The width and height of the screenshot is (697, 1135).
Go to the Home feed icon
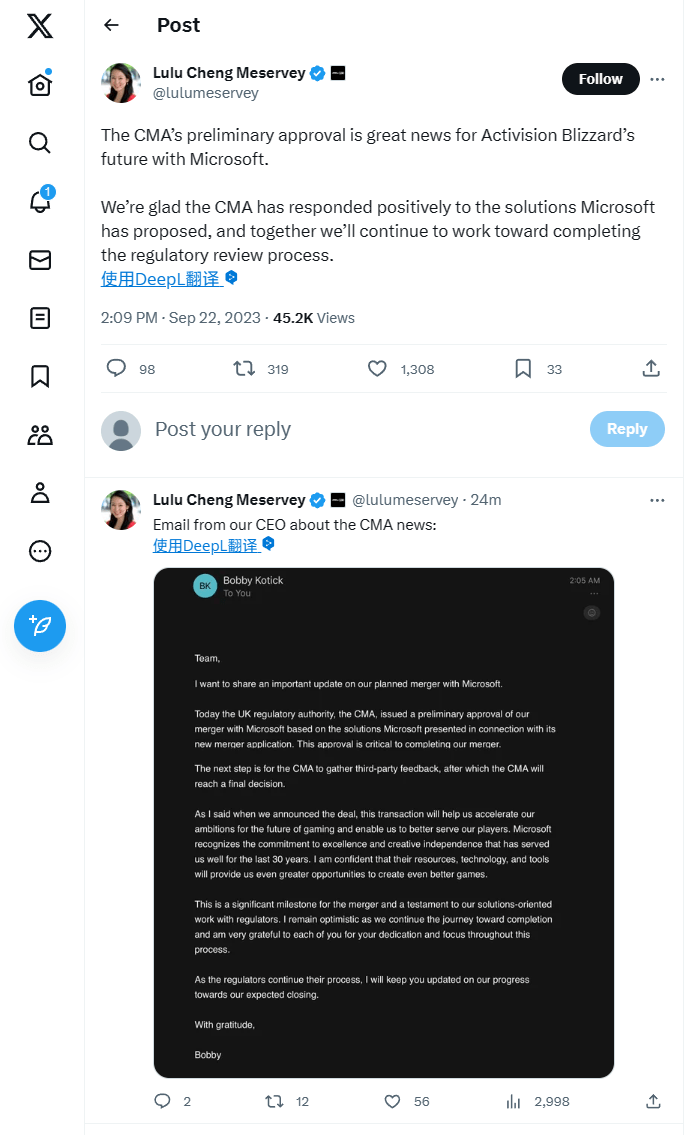[x=40, y=85]
